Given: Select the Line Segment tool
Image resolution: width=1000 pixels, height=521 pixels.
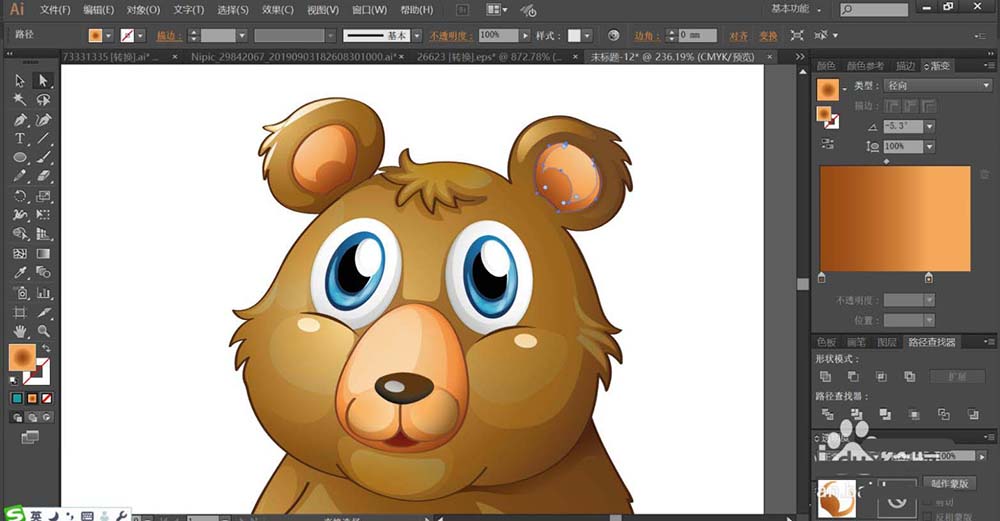Looking at the screenshot, I should point(43,138).
